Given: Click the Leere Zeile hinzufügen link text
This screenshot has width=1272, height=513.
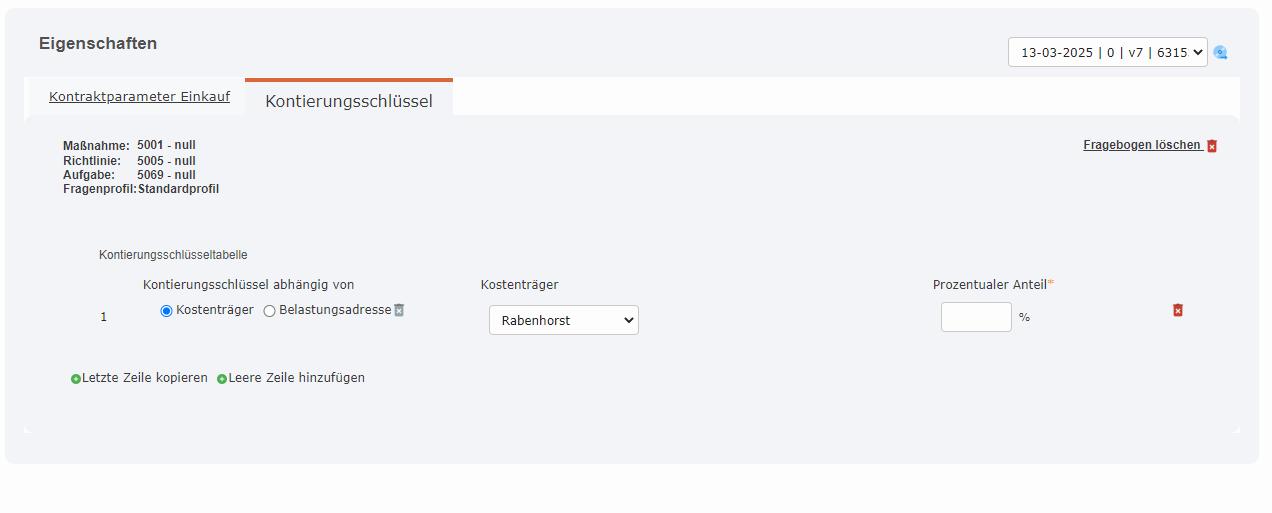Looking at the screenshot, I should (x=297, y=378).
